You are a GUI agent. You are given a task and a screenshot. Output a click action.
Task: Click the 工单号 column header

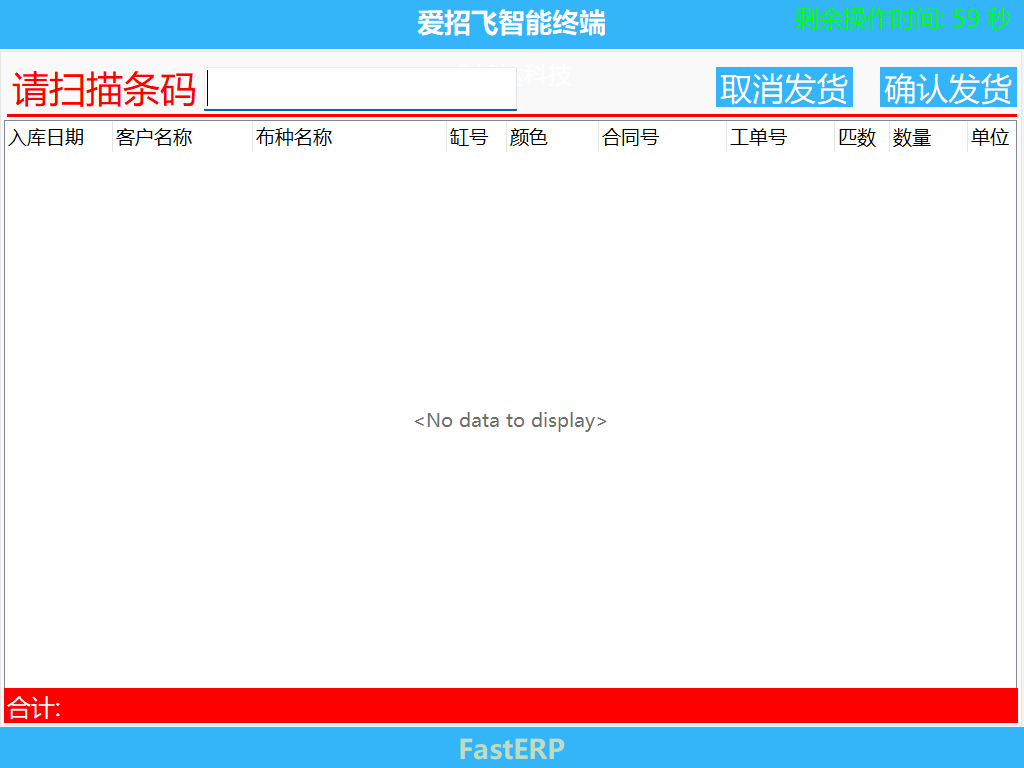click(760, 138)
